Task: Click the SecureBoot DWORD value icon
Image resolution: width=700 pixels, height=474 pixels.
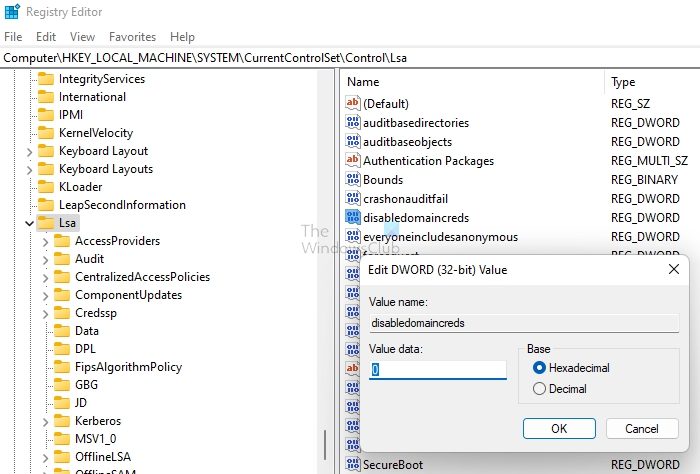Action: point(352,465)
